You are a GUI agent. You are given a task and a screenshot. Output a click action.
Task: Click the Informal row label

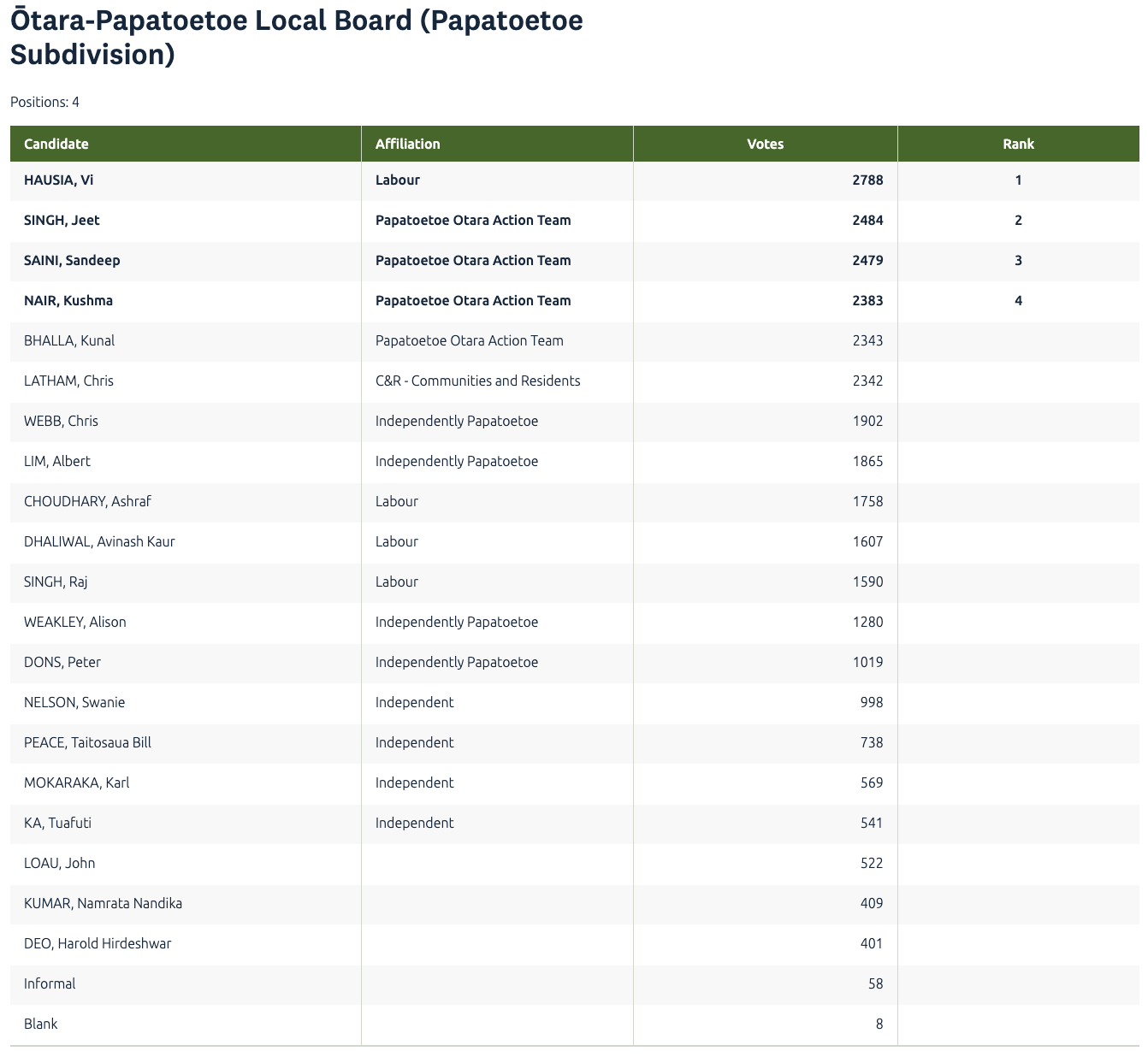[x=50, y=984]
